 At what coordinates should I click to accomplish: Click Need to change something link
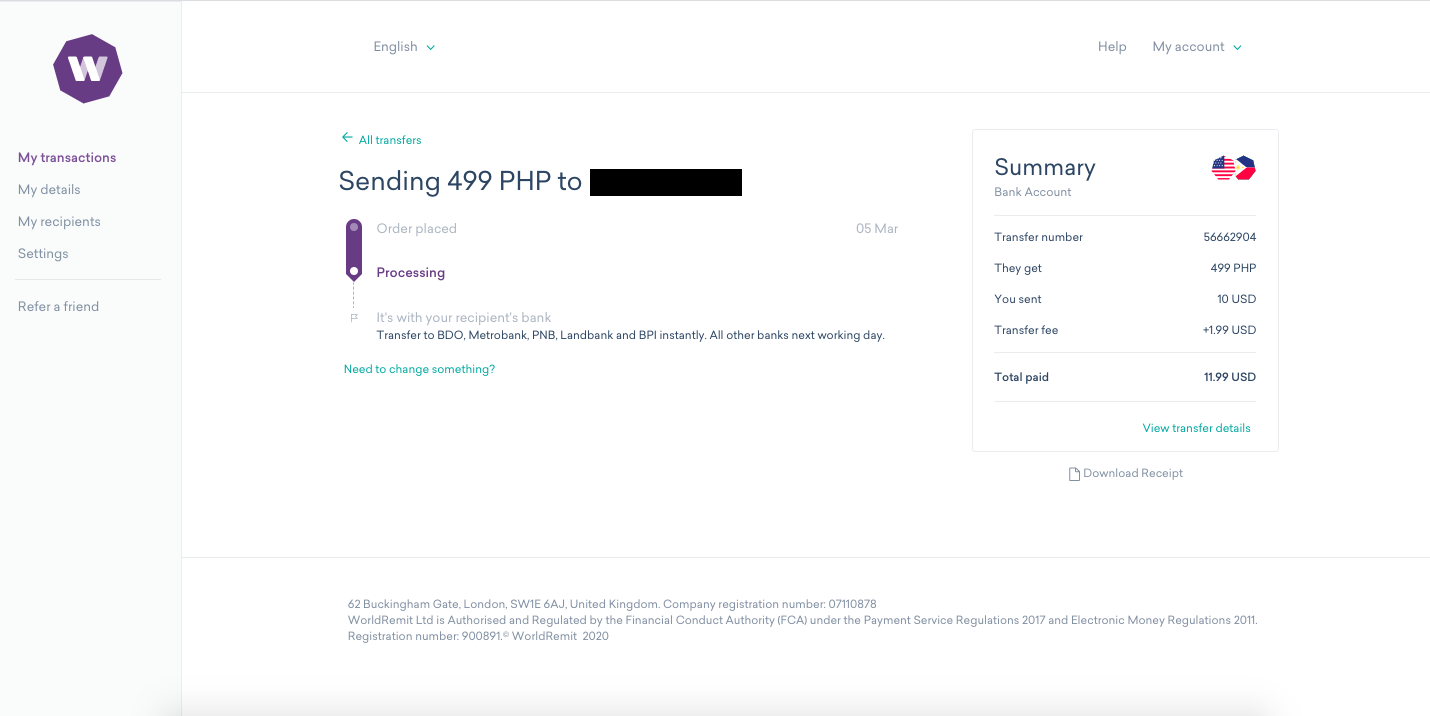click(x=419, y=369)
